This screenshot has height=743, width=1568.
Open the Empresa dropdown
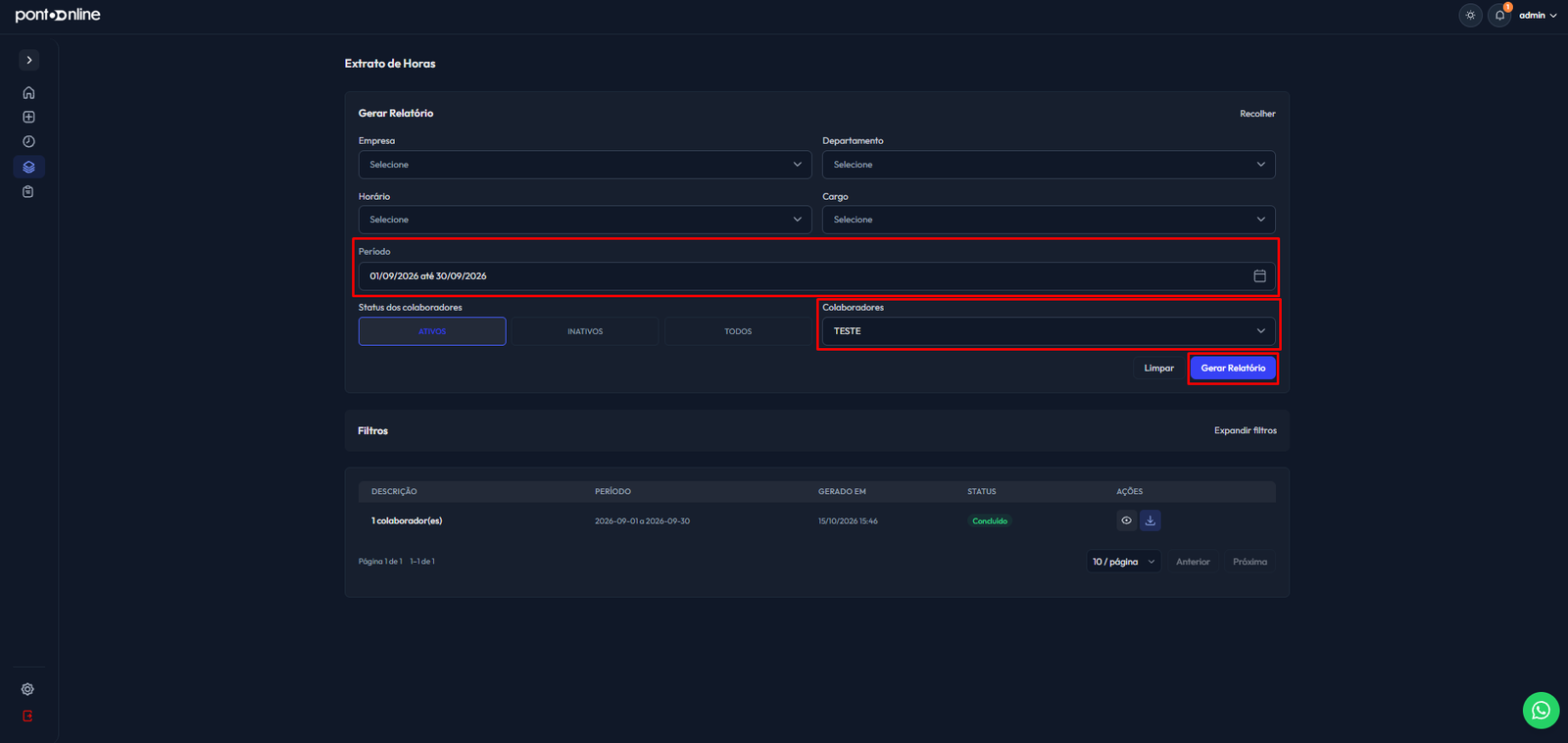tap(585, 165)
